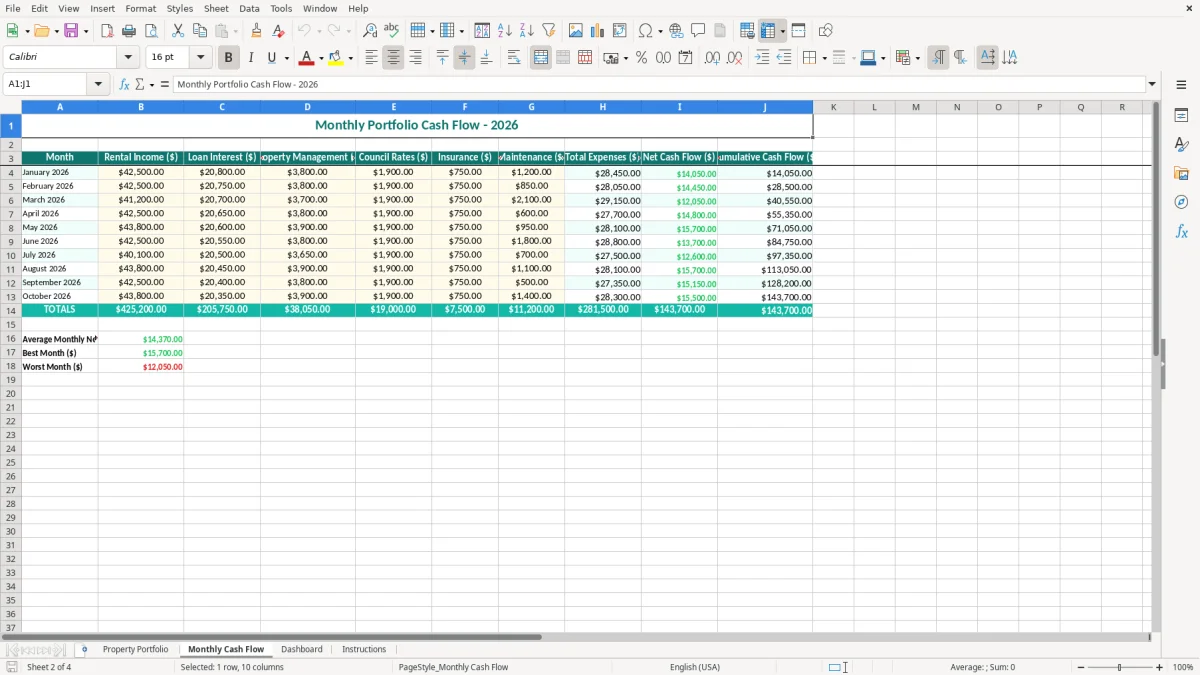Toggle Italic formatting
The image size is (1200, 675).
tap(251, 58)
